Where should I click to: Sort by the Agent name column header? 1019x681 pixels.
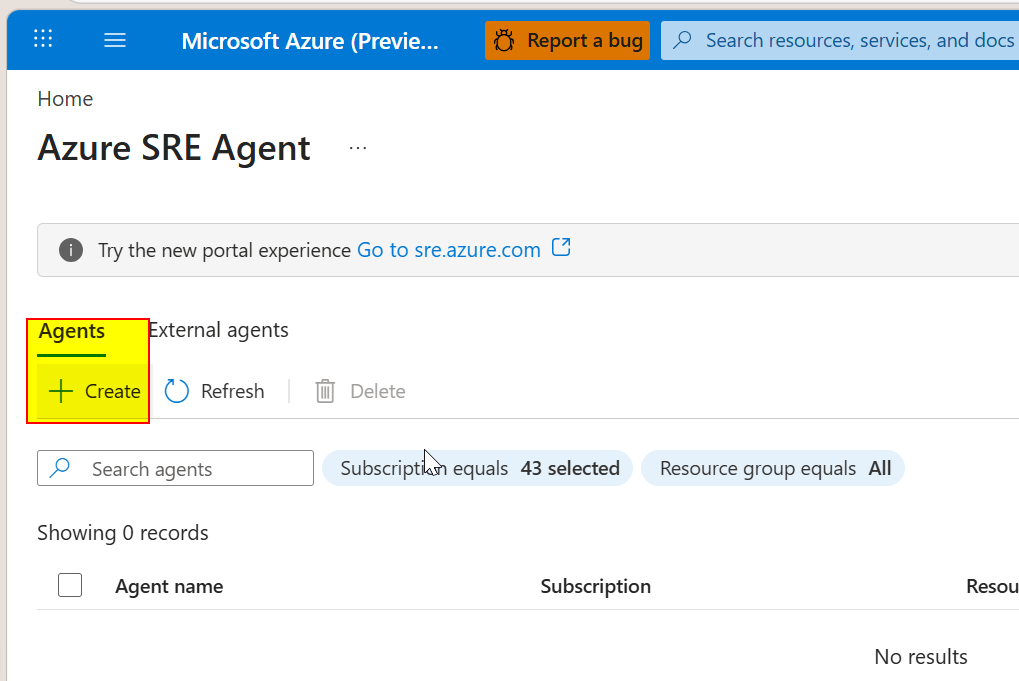169,586
